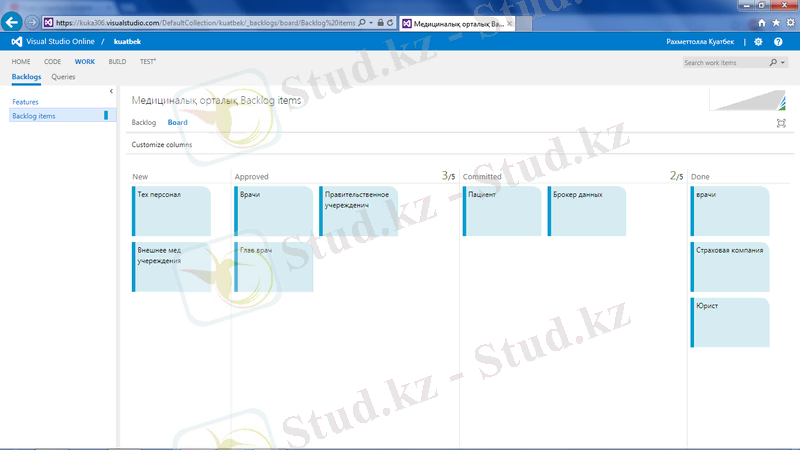Click the Approved column header

coord(252,177)
